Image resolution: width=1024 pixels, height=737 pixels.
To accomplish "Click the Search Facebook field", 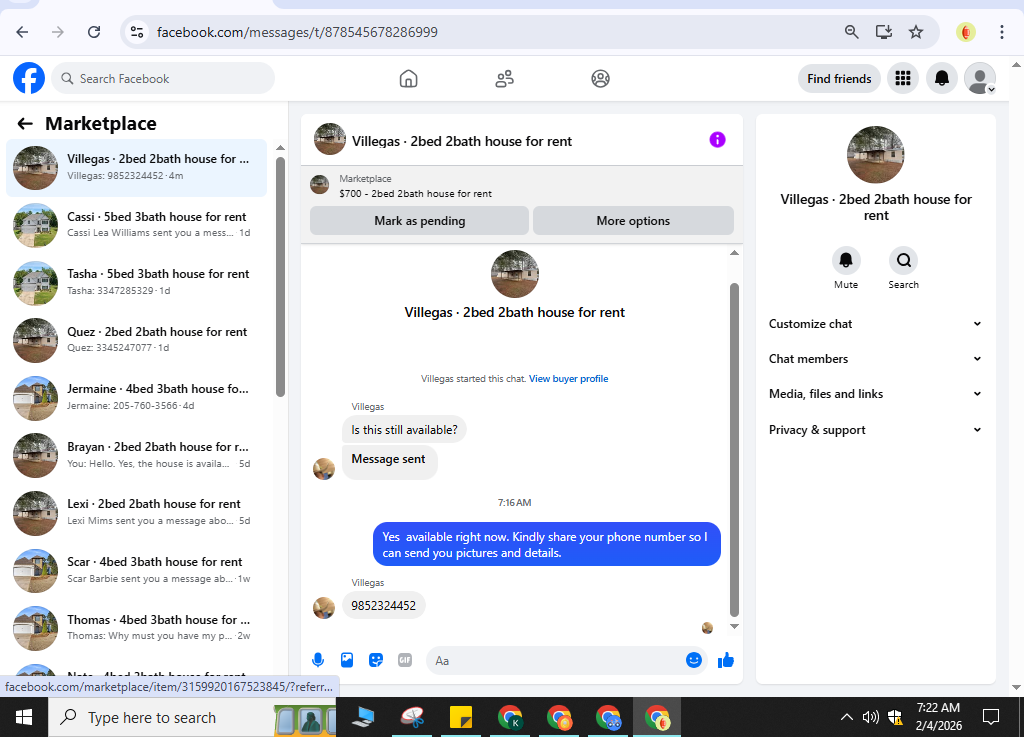I will (x=163, y=78).
